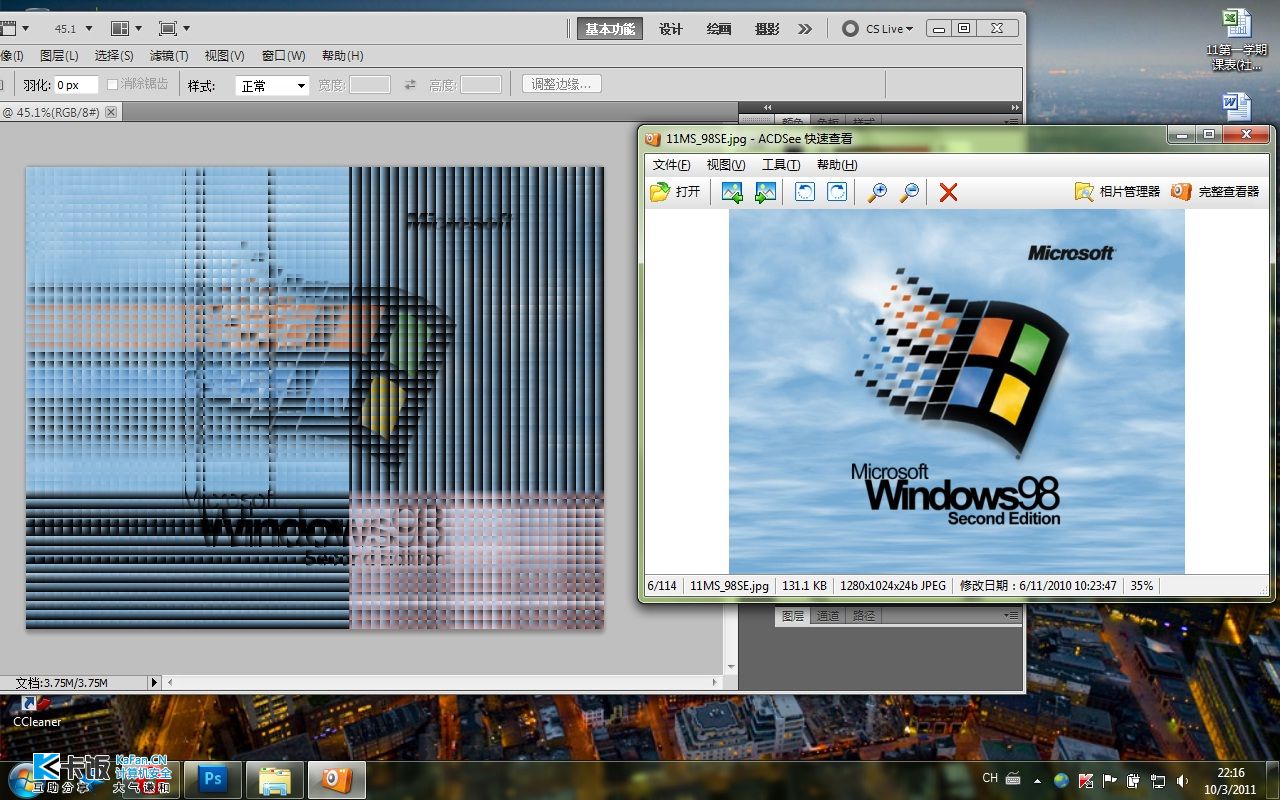Click the 羽化 feather input field

76,85
